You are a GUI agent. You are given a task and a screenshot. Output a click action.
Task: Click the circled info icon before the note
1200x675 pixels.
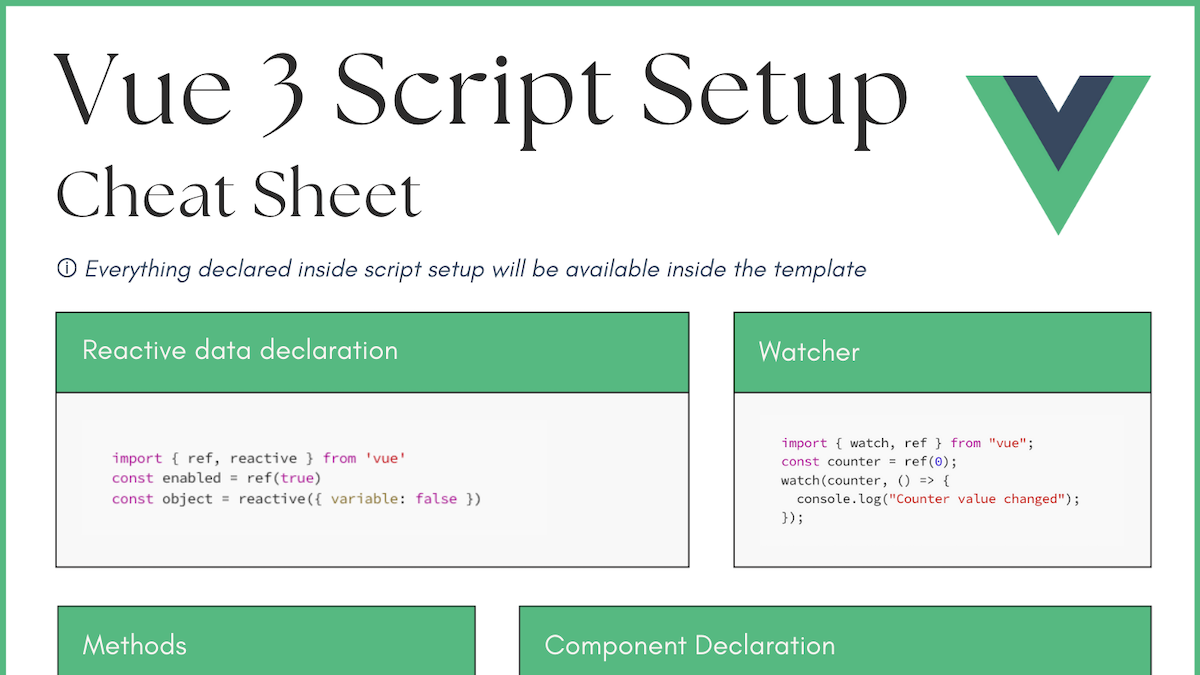tap(64, 268)
